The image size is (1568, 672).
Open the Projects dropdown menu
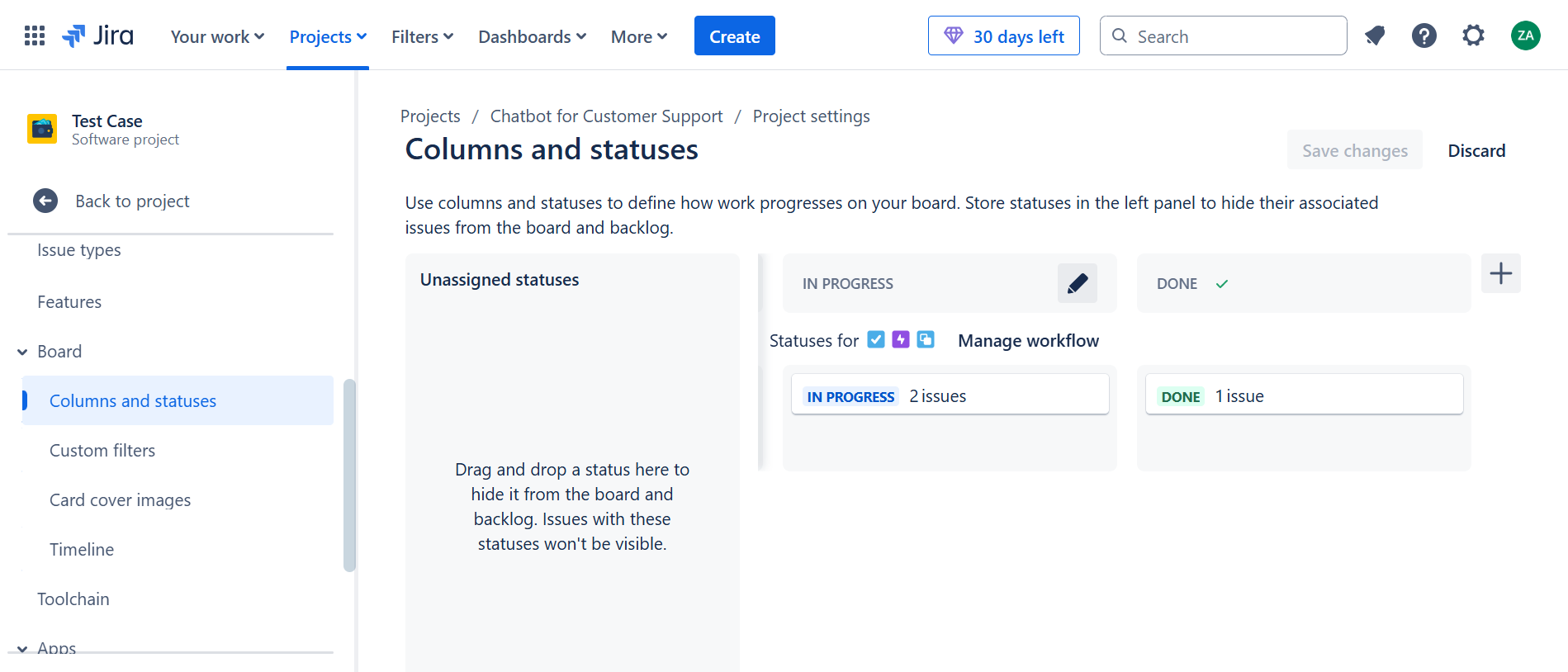[328, 36]
